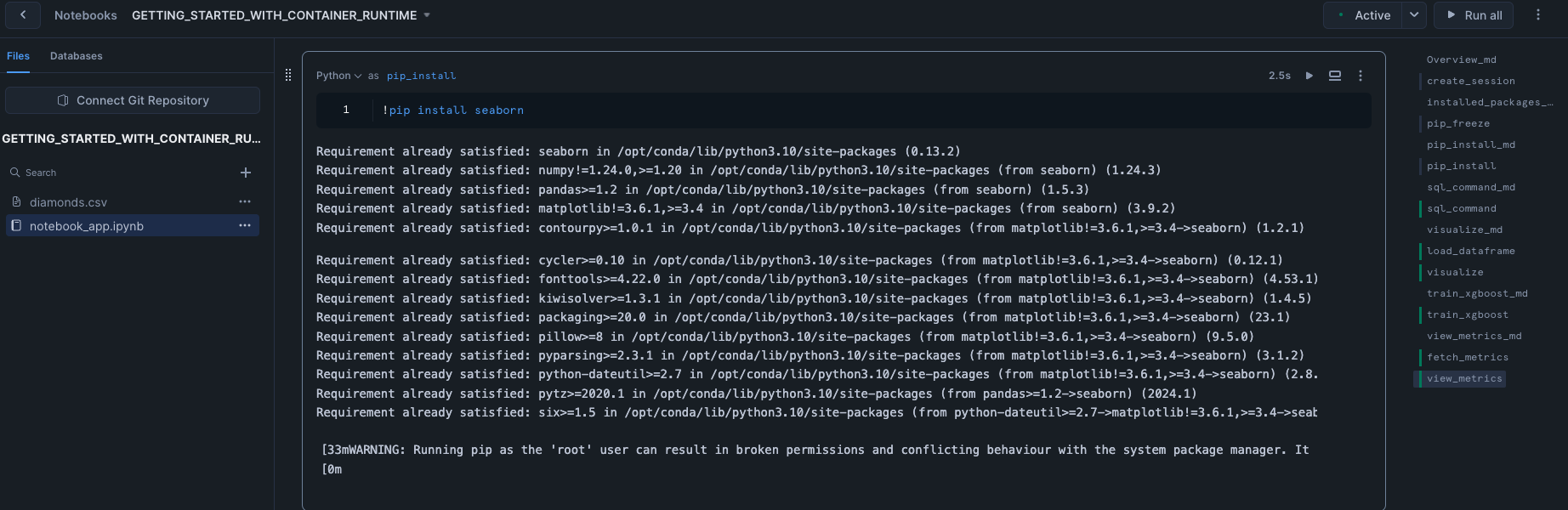Click the Git repository icon
This screenshot has height=510, width=1568.
click(63, 100)
